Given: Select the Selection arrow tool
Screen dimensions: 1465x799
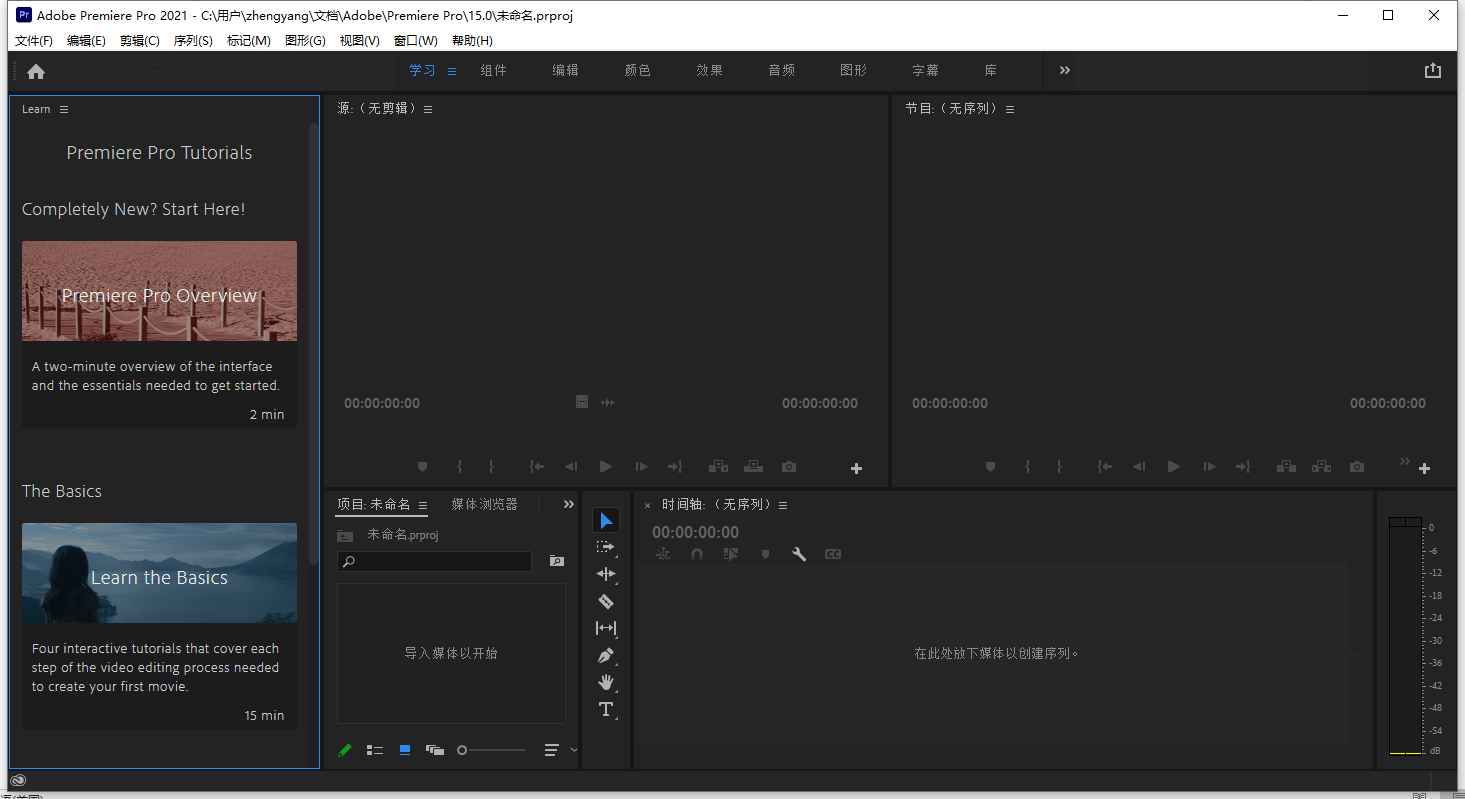Looking at the screenshot, I should 606,520.
